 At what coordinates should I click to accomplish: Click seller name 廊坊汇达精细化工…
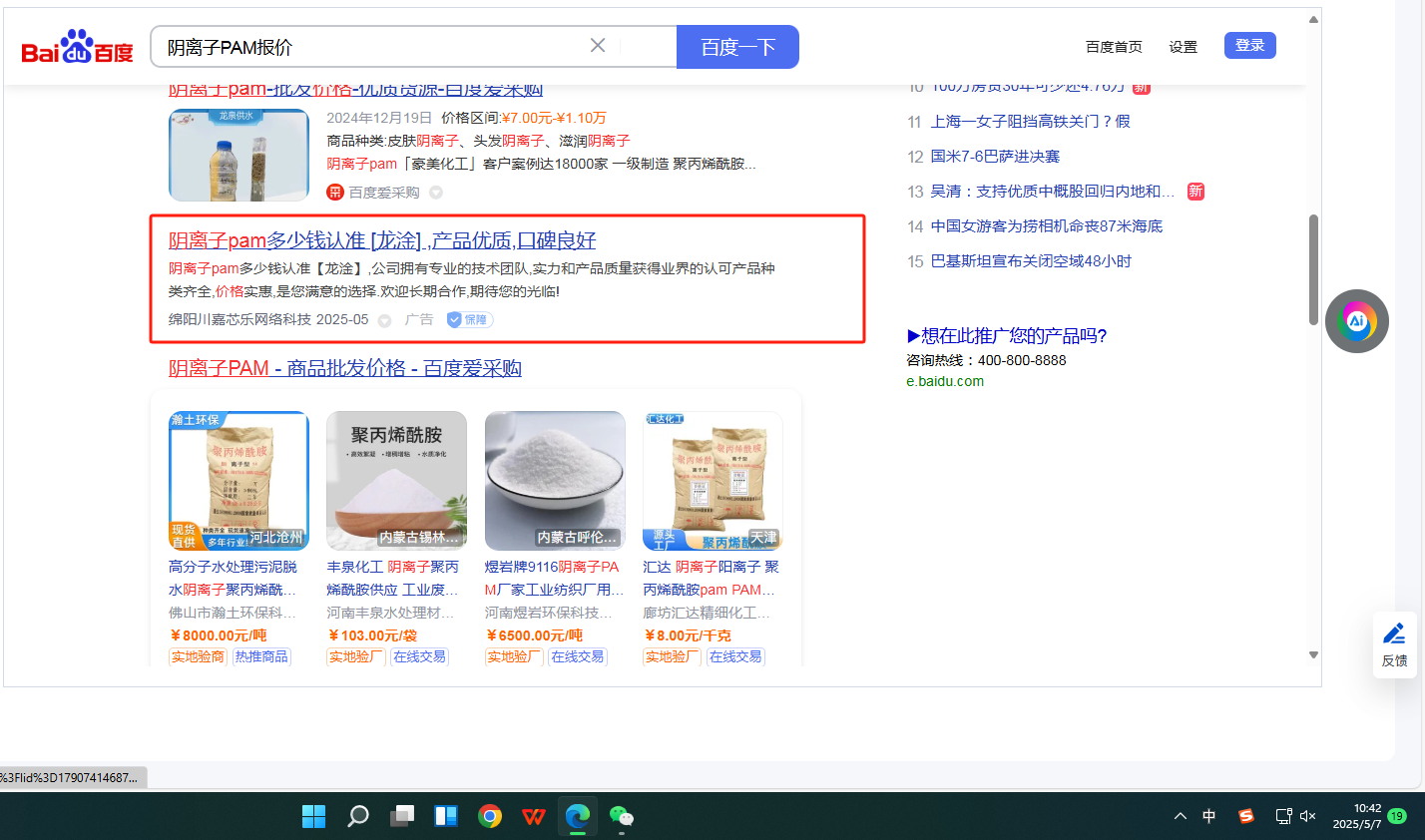(707, 613)
